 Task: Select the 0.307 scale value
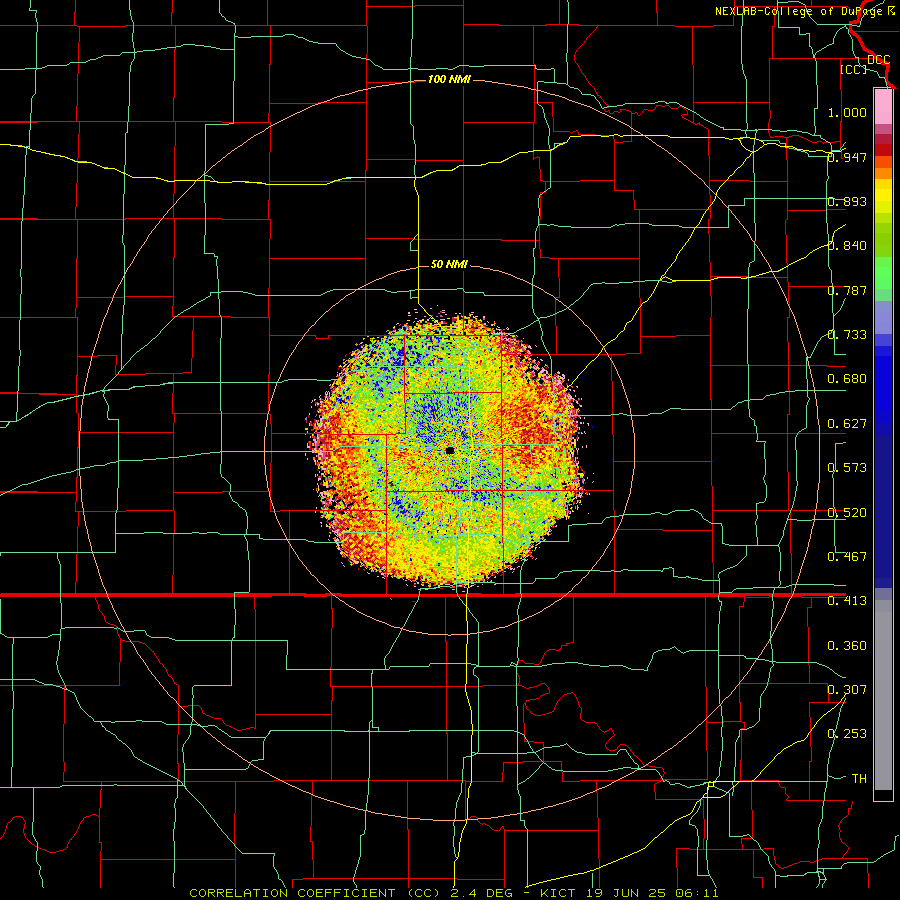847,690
